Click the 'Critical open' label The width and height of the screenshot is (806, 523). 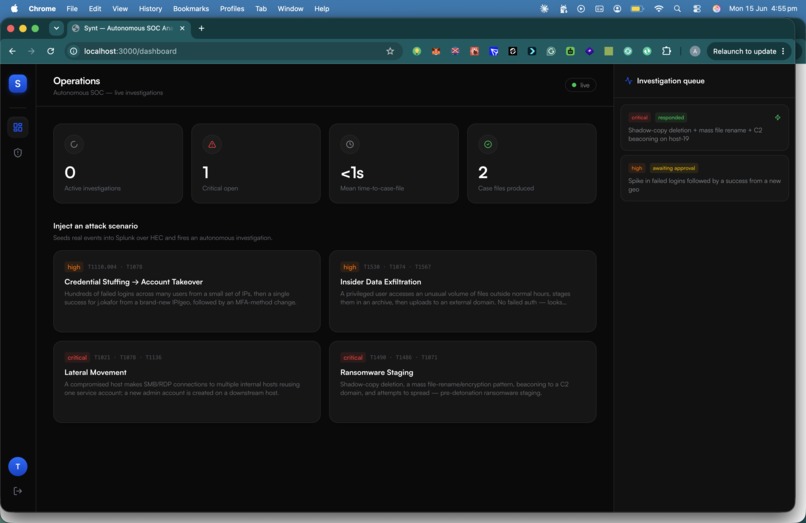click(x=220, y=188)
